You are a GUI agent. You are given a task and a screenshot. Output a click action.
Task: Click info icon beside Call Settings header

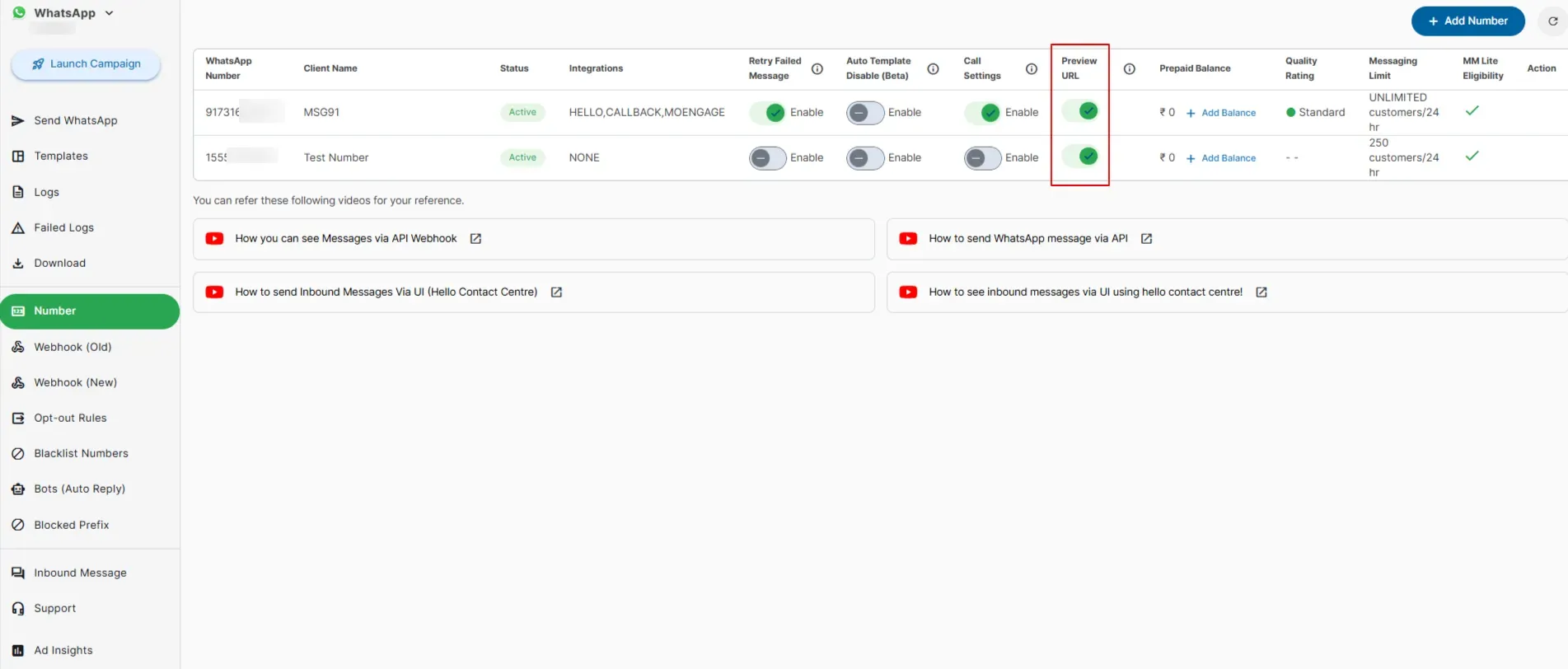click(x=1032, y=69)
